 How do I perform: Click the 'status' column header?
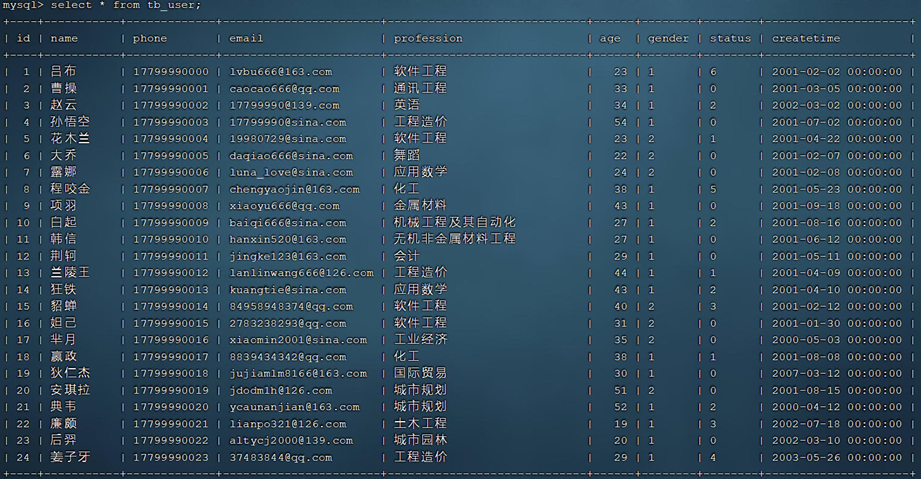coord(730,39)
